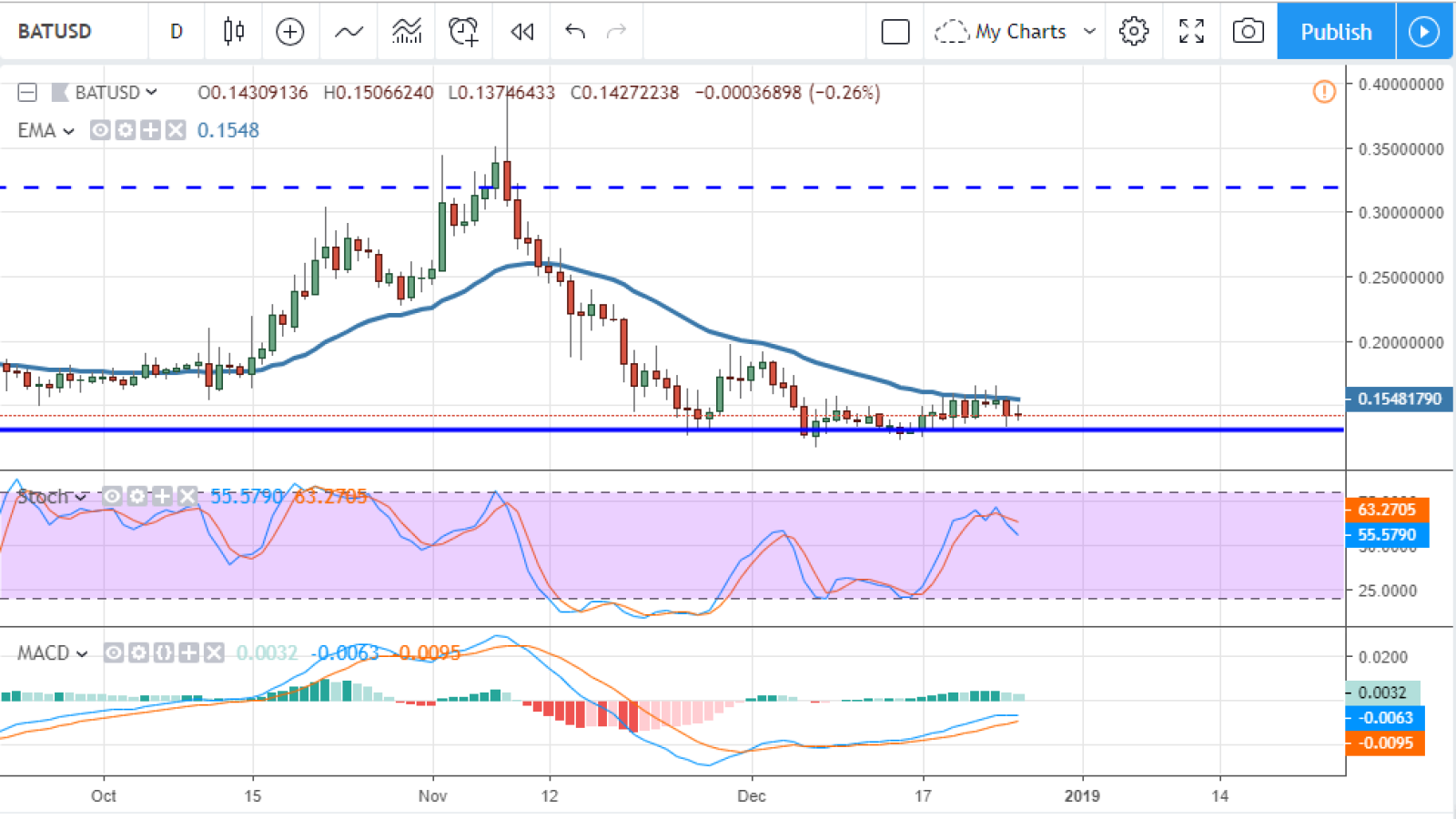The width and height of the screenshot is (1456, 819).
Task: Redo the last chart action
Action: click(x=616, y=32)
